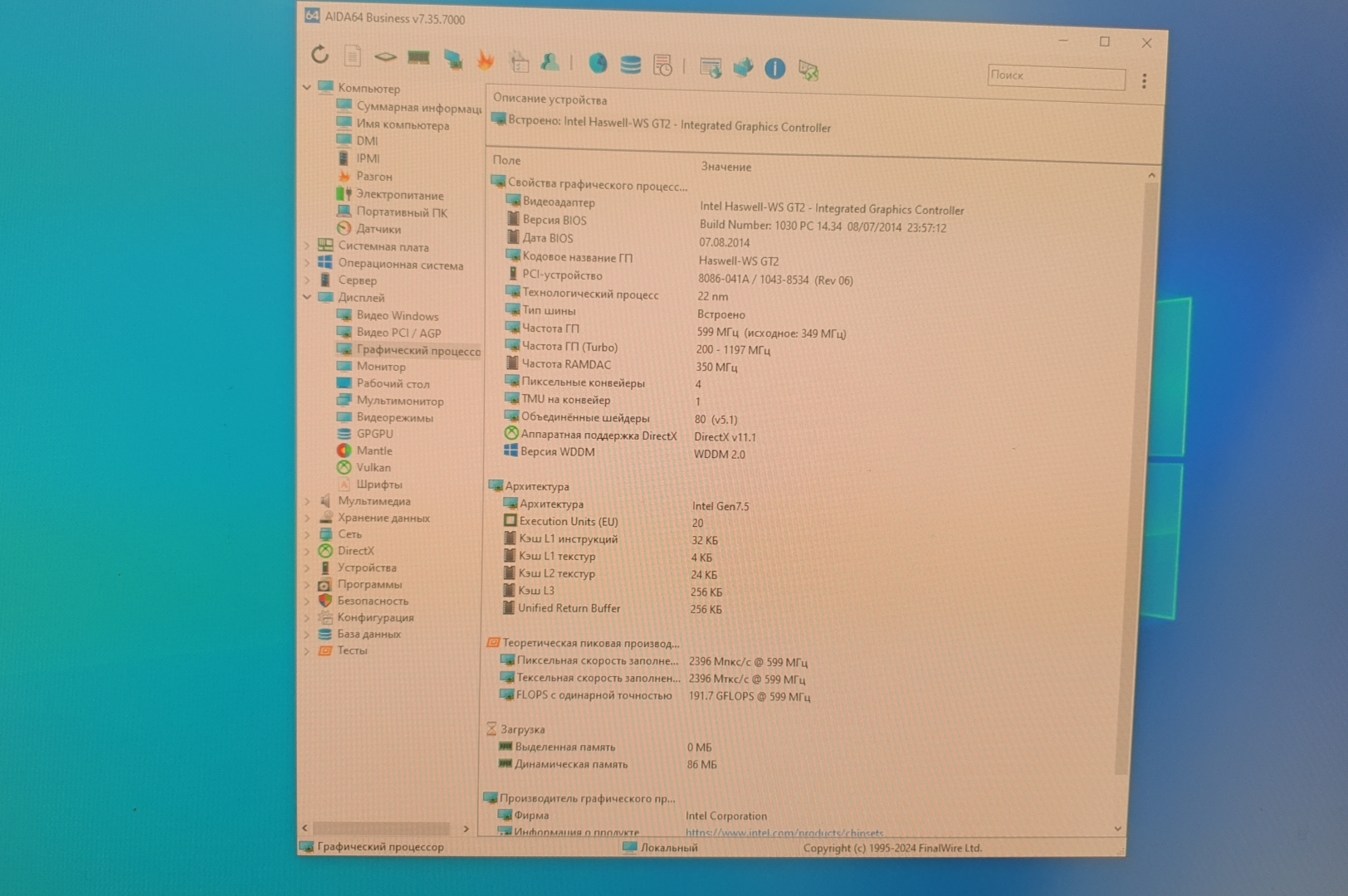Click the user profile toolbar icon
1348x896 pixels.
549,62
